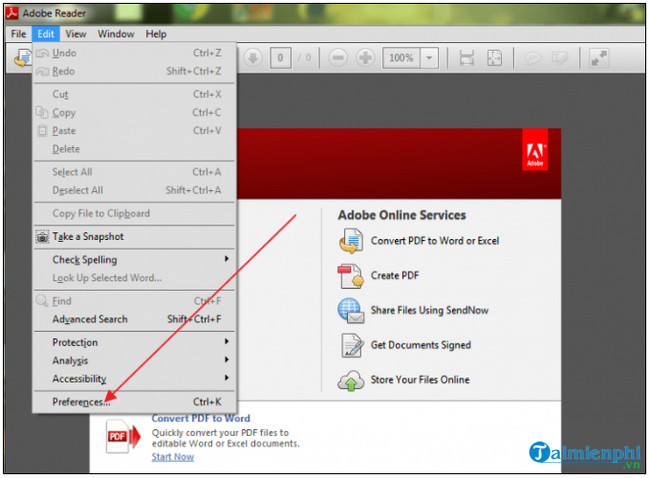Expand the Accessibility submenu
This screenshot has width=650, height=478.
pyautogui.click(x=134, y=379)
